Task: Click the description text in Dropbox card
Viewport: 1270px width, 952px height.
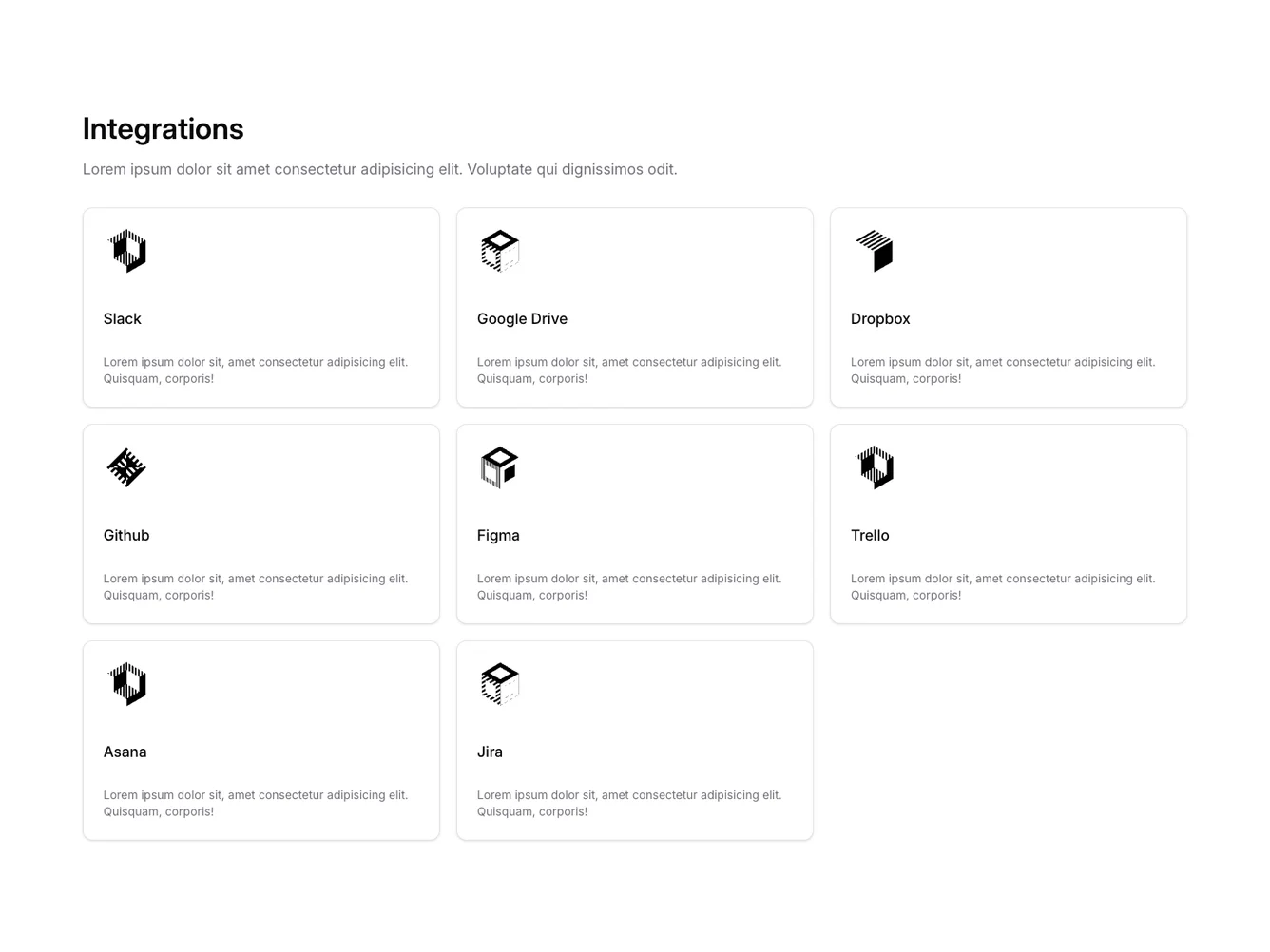Action: 1002,371
